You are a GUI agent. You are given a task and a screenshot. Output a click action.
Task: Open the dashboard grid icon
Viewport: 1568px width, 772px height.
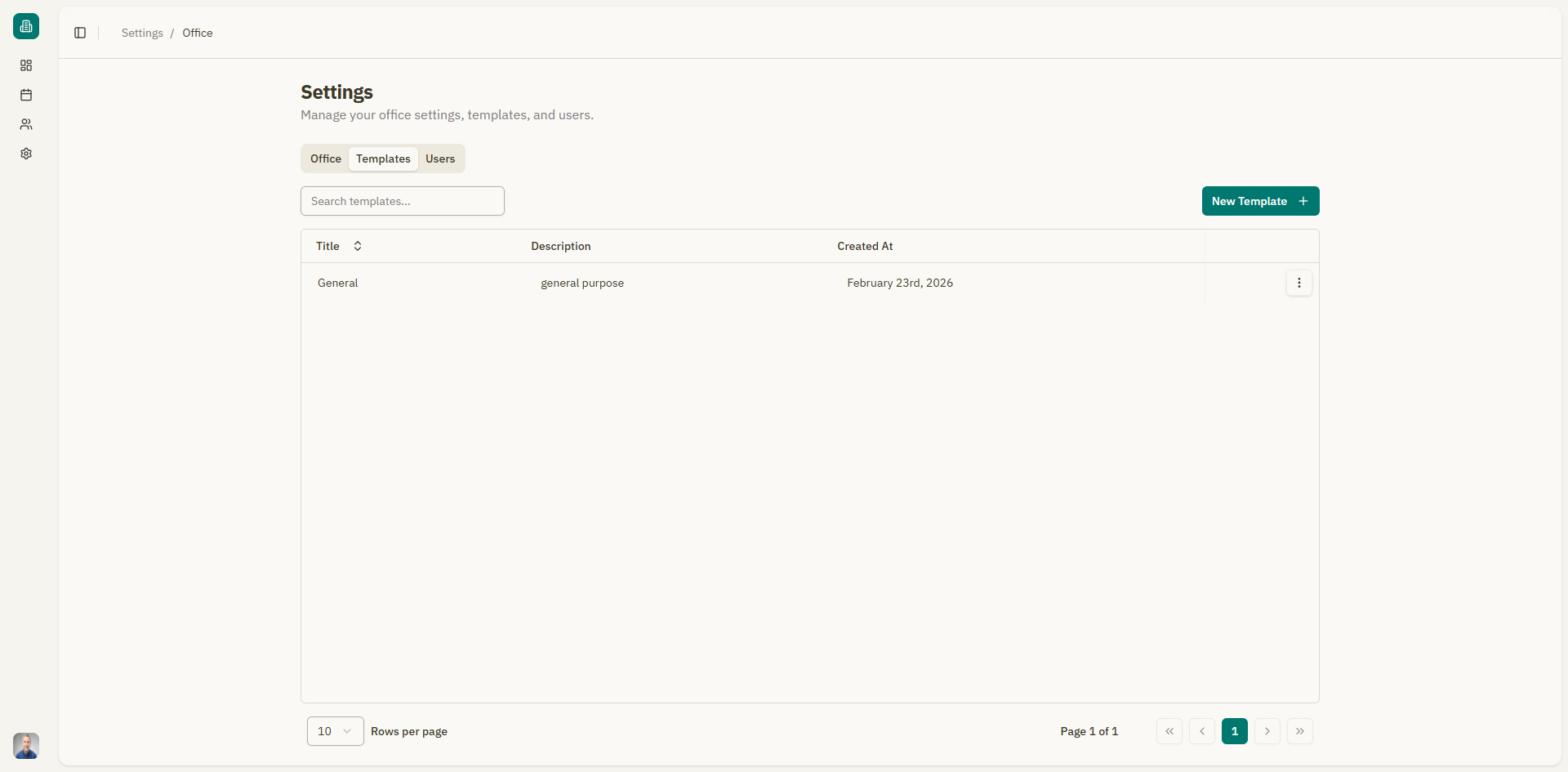coord(26,65)
